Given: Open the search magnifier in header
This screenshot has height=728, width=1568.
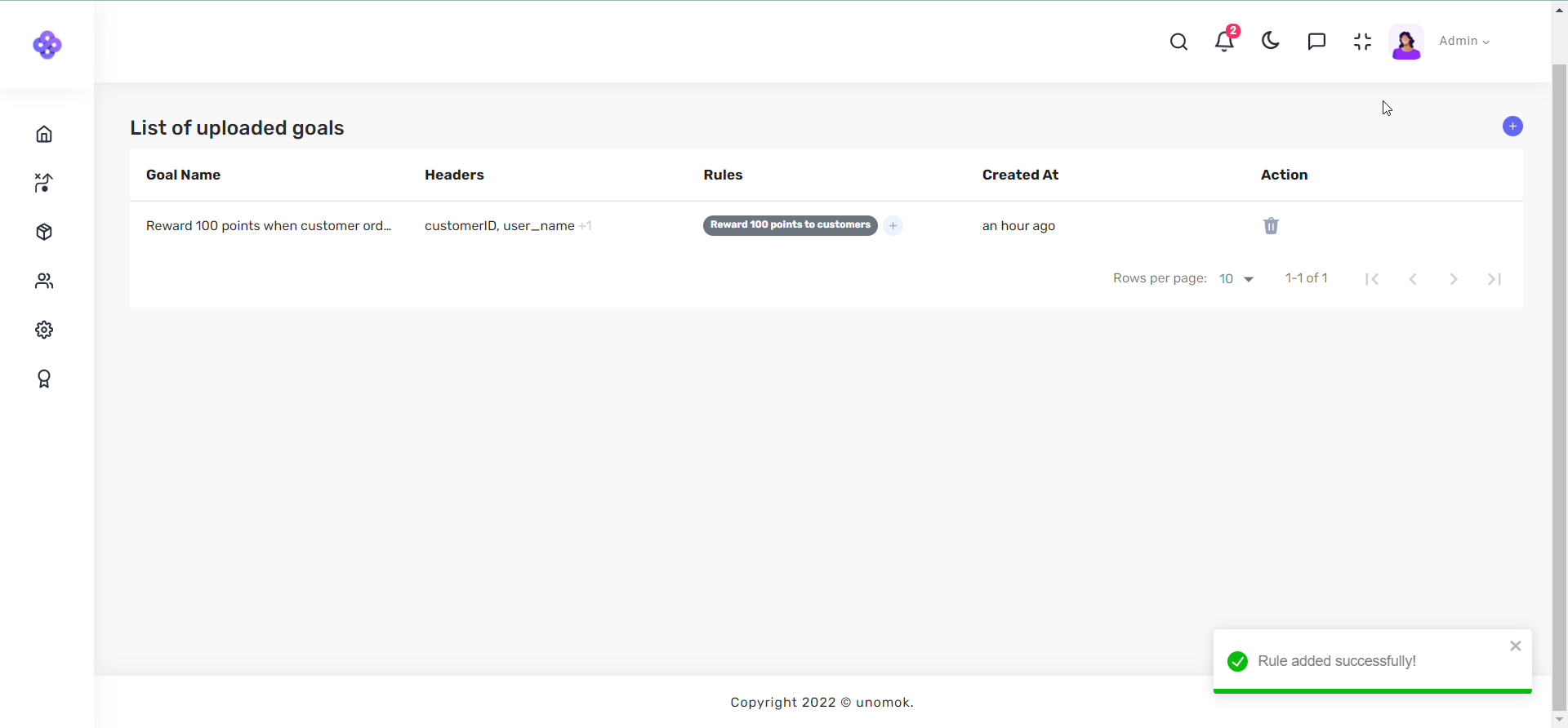Looking at the screenshot, I should 1178,42.
